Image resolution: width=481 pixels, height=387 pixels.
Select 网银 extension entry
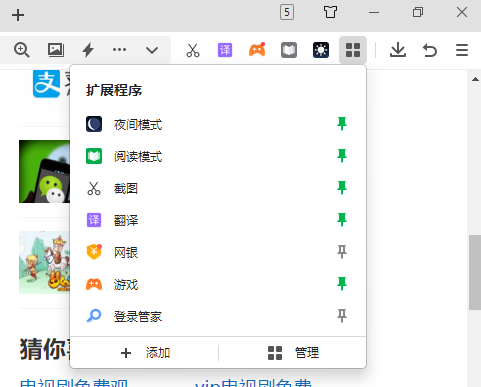[218, 252]
